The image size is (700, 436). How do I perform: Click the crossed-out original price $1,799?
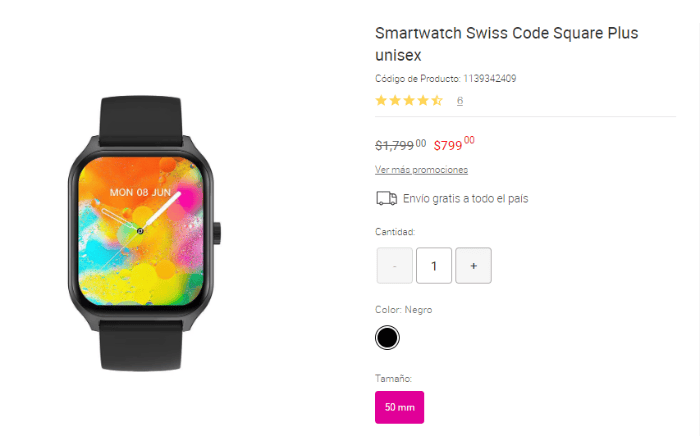400,145
